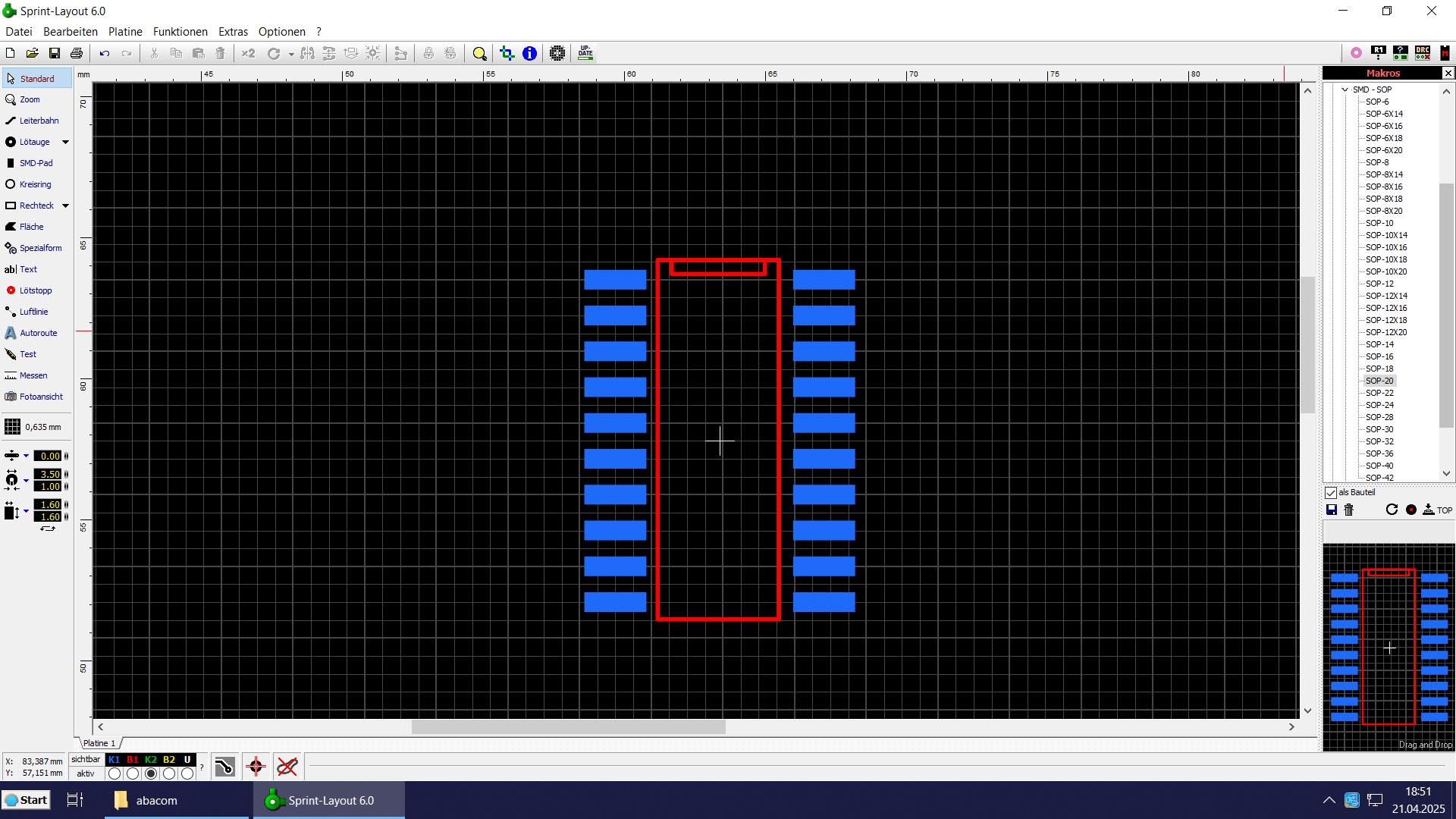This screenshot has width=1456, height=819.
Task: Select the Standard pointer tool button
Action: [37, 78]
